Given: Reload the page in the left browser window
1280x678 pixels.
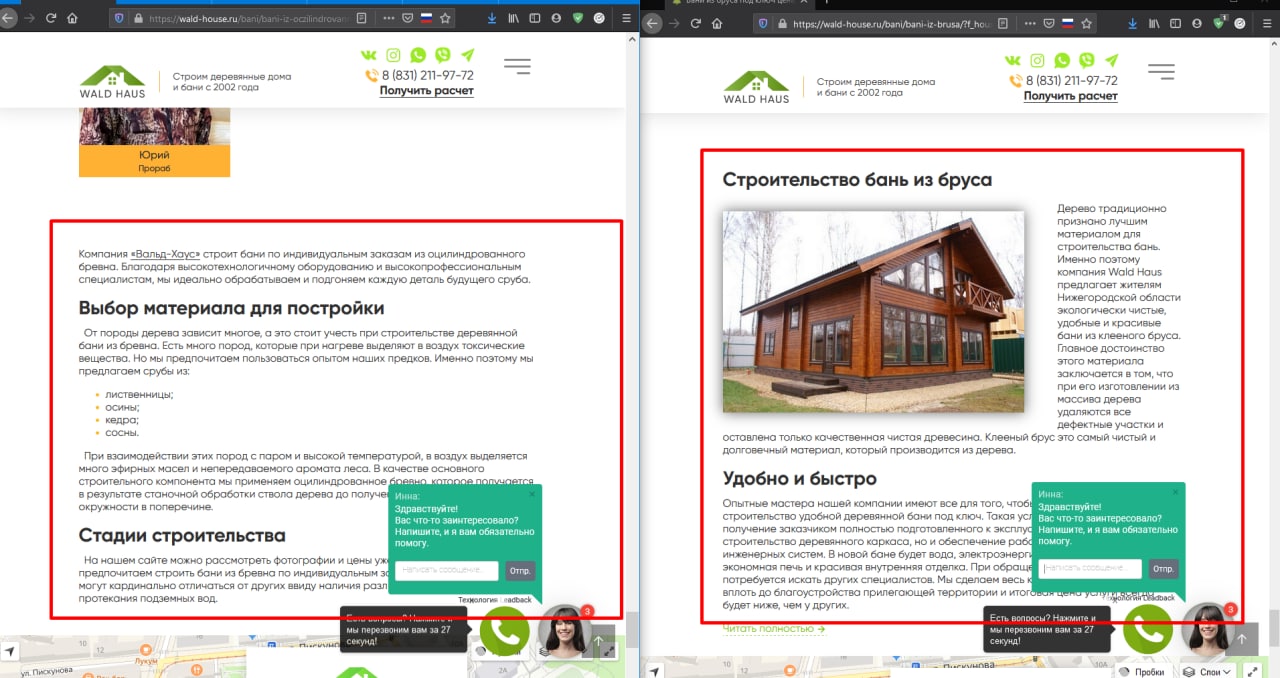Looking at the screenshot, I should (x=50, y=18).
